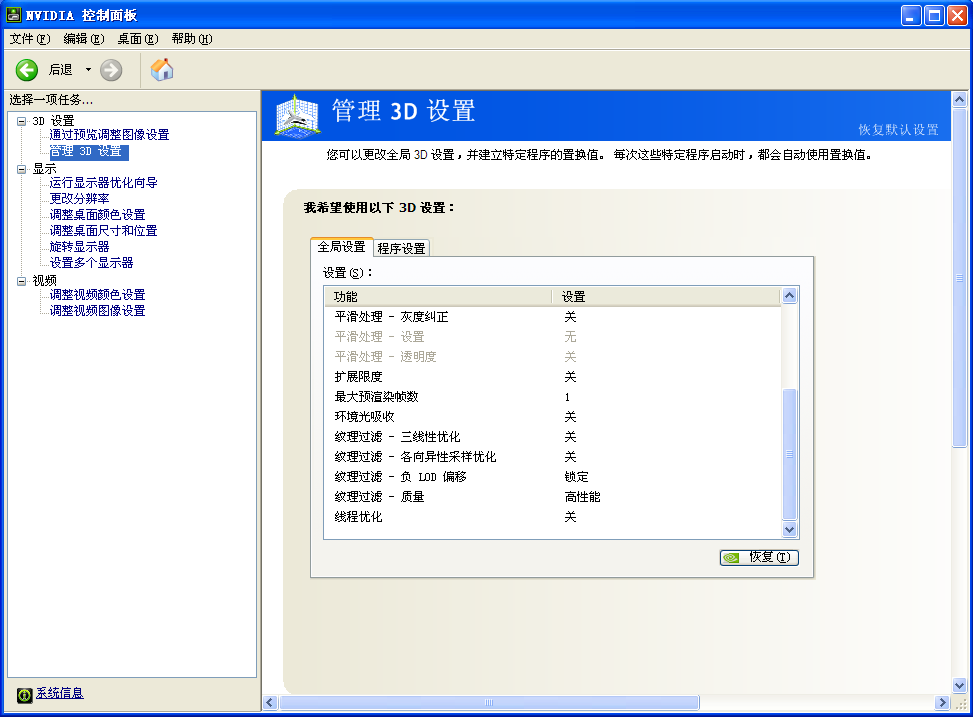This screenshot has height=717, width=973.
Task: Click the down arrow of the settings scrollbar
Action: (x=789, y=529)
